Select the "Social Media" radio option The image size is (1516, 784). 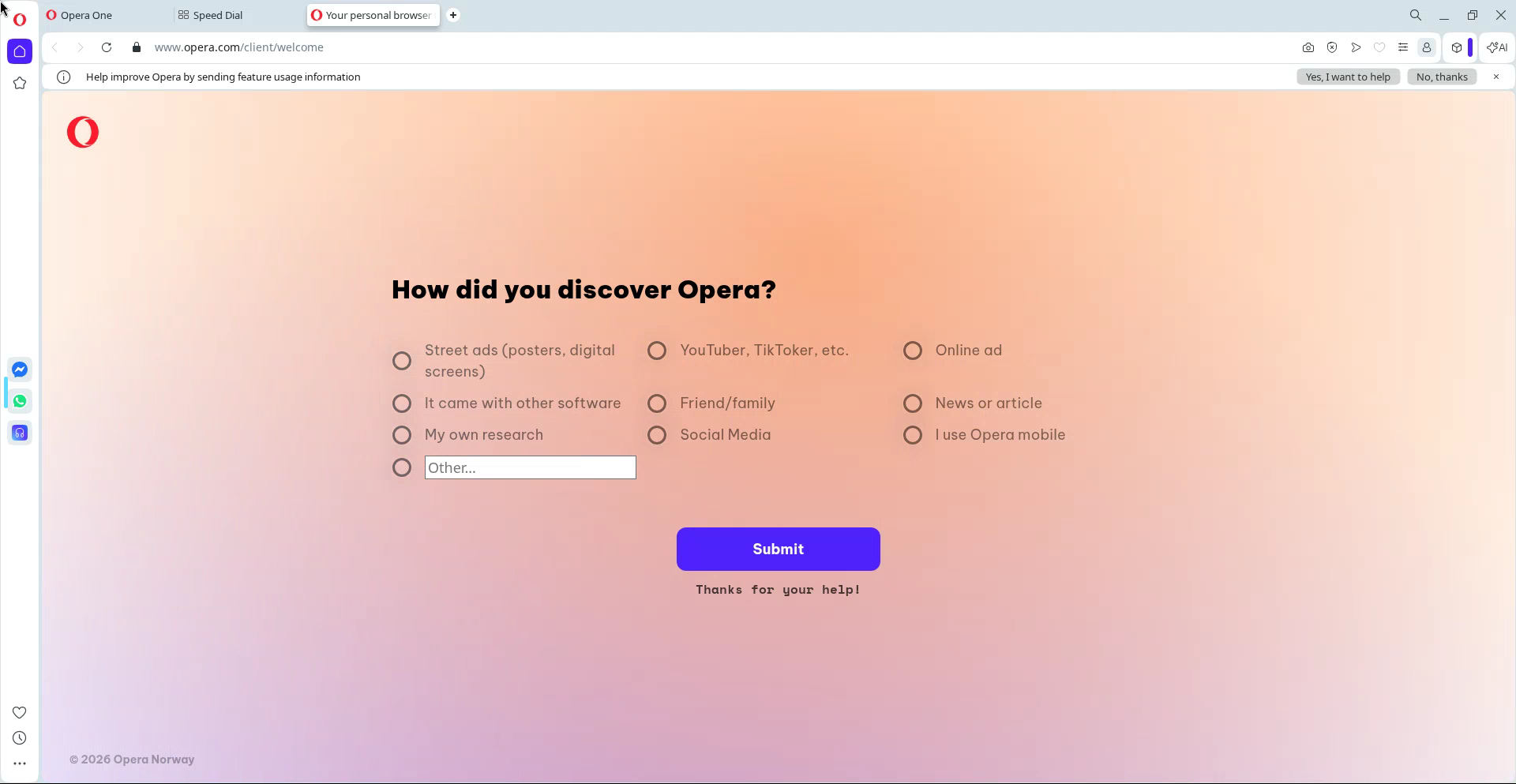657,435
